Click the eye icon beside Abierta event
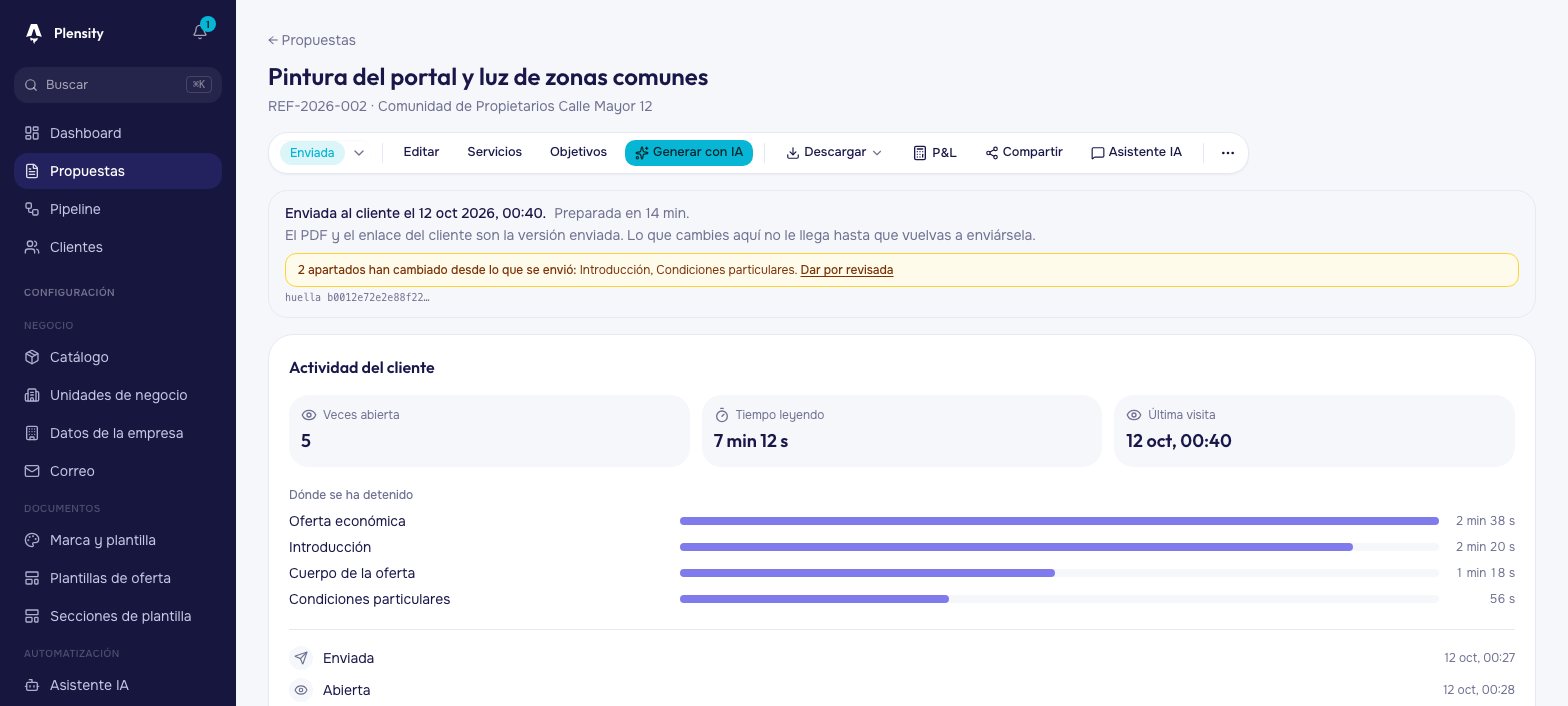The width and height of the screenshot is (1568, 706). click(301, 690)
